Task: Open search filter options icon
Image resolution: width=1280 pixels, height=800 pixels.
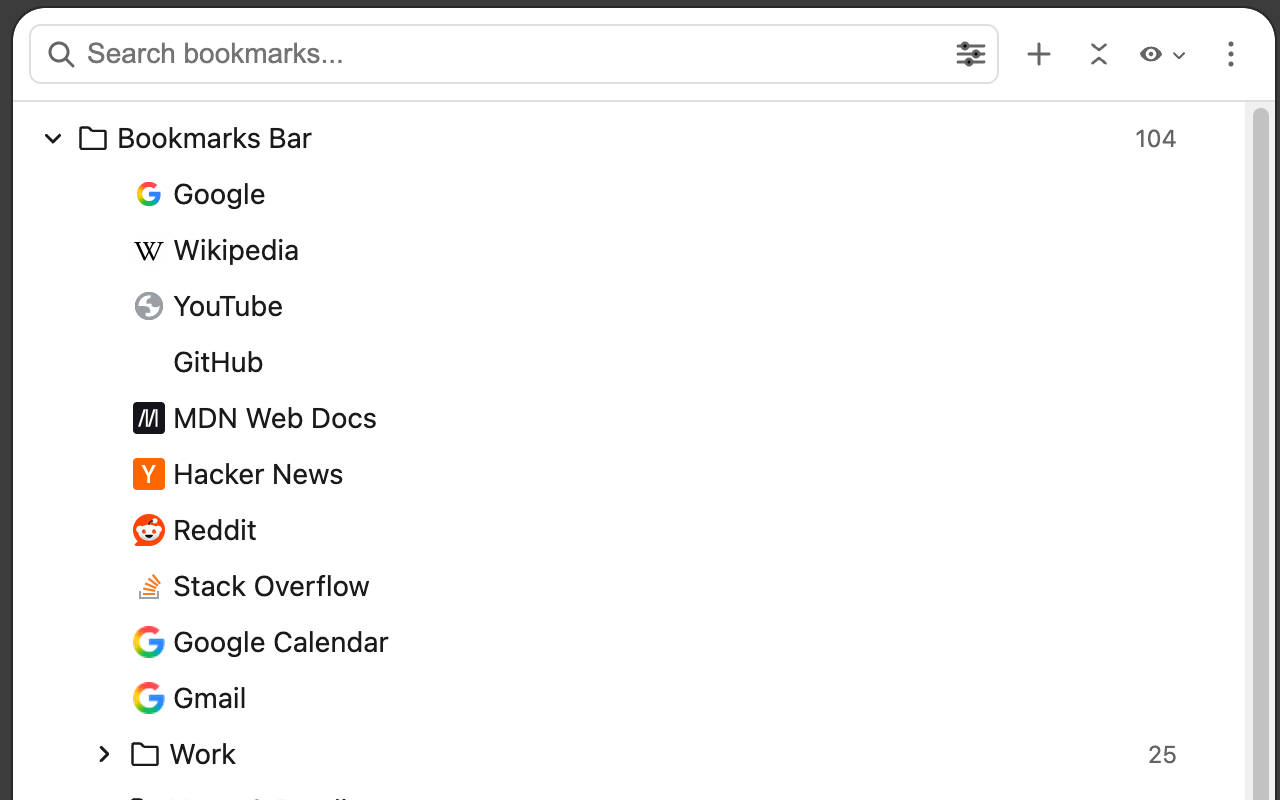Action: 970,54
